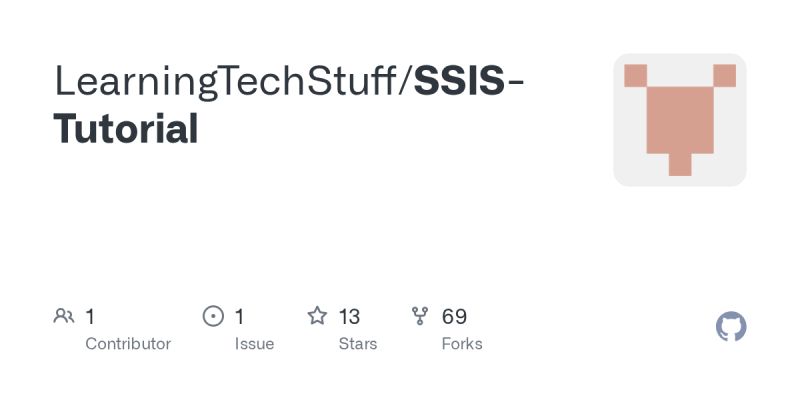Click the avatar's bottom pink stem block
Screen dimensions: 800x400
680,165
